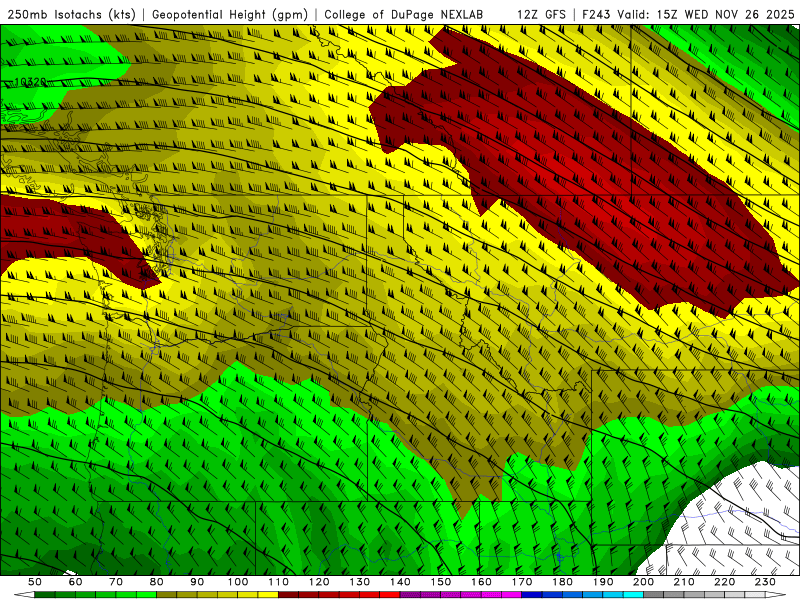Click the '140' value on the legend scale

point(401,582)
